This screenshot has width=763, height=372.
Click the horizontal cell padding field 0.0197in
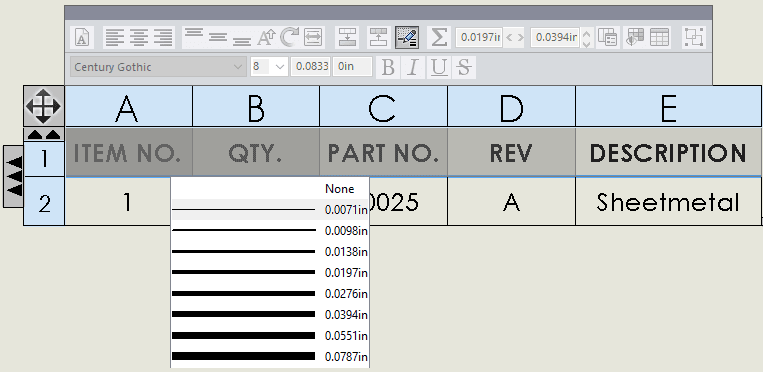coord(479,37)
